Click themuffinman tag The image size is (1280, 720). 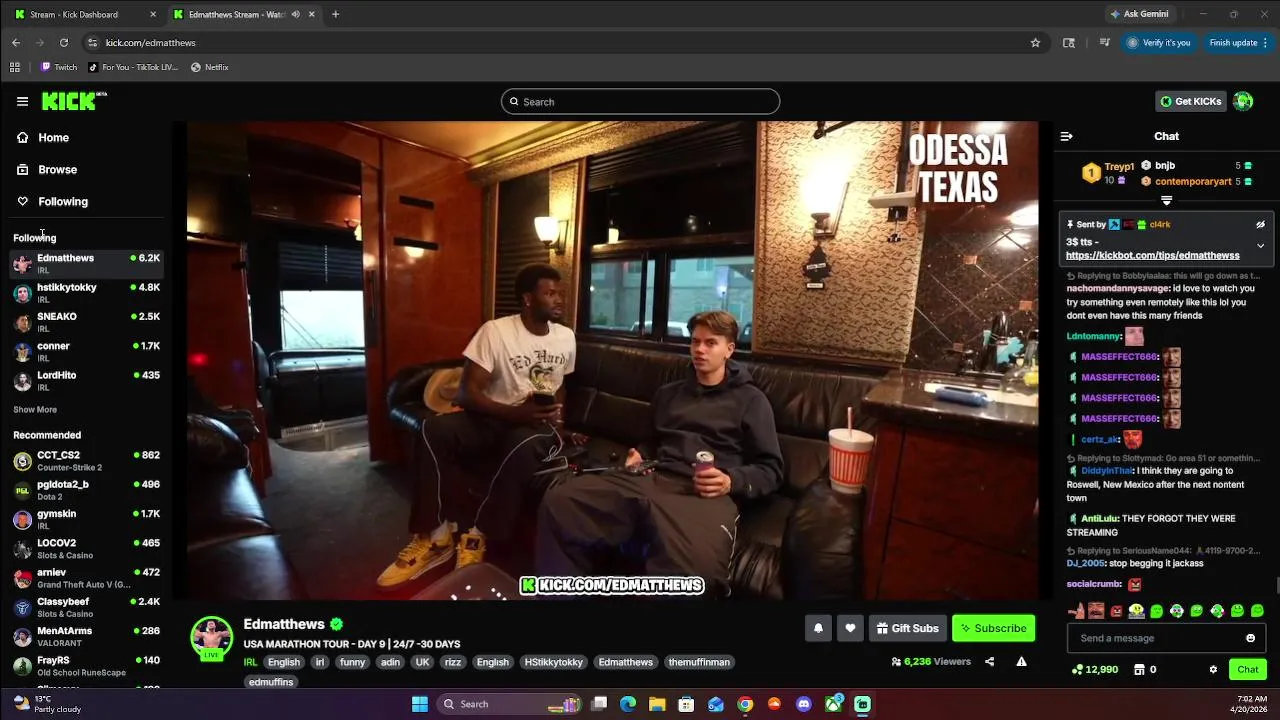pos(699,662)
